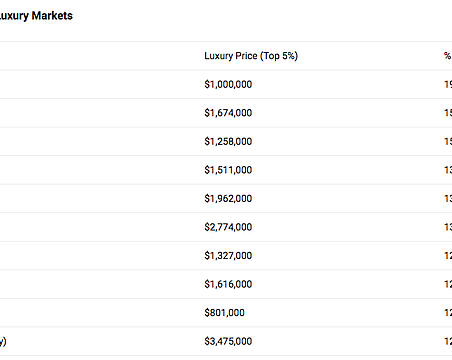Select the $1,511,000 price cell
452x360 pixels.
228,170
